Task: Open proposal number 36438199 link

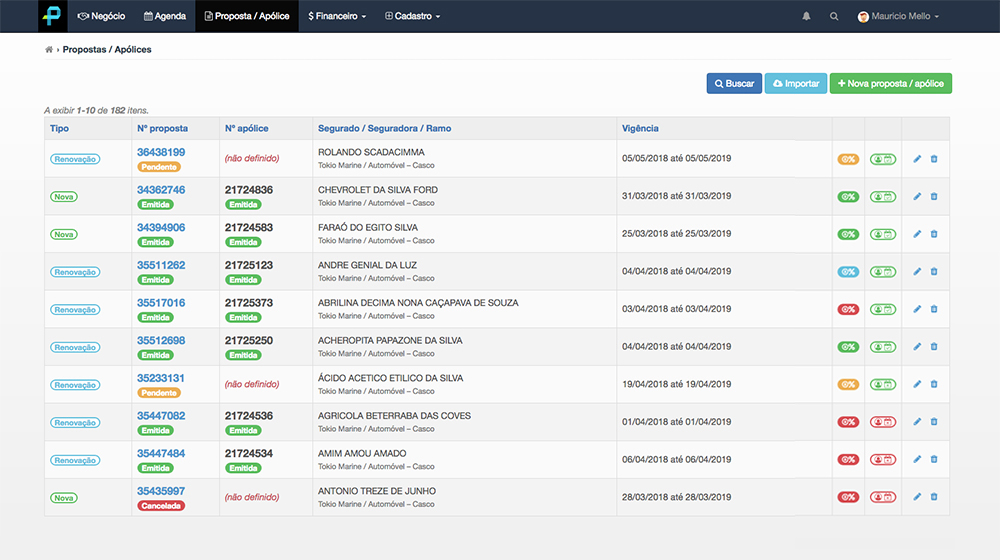Action: point(161,152)
